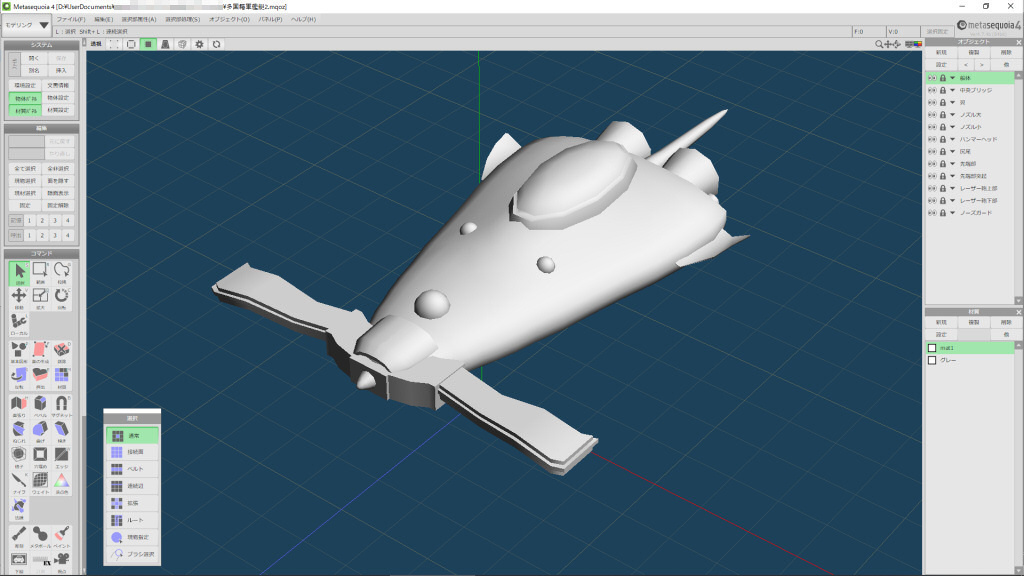
Task: Select the Bevel (ベベル) tool
Action: tap(40, 406)
